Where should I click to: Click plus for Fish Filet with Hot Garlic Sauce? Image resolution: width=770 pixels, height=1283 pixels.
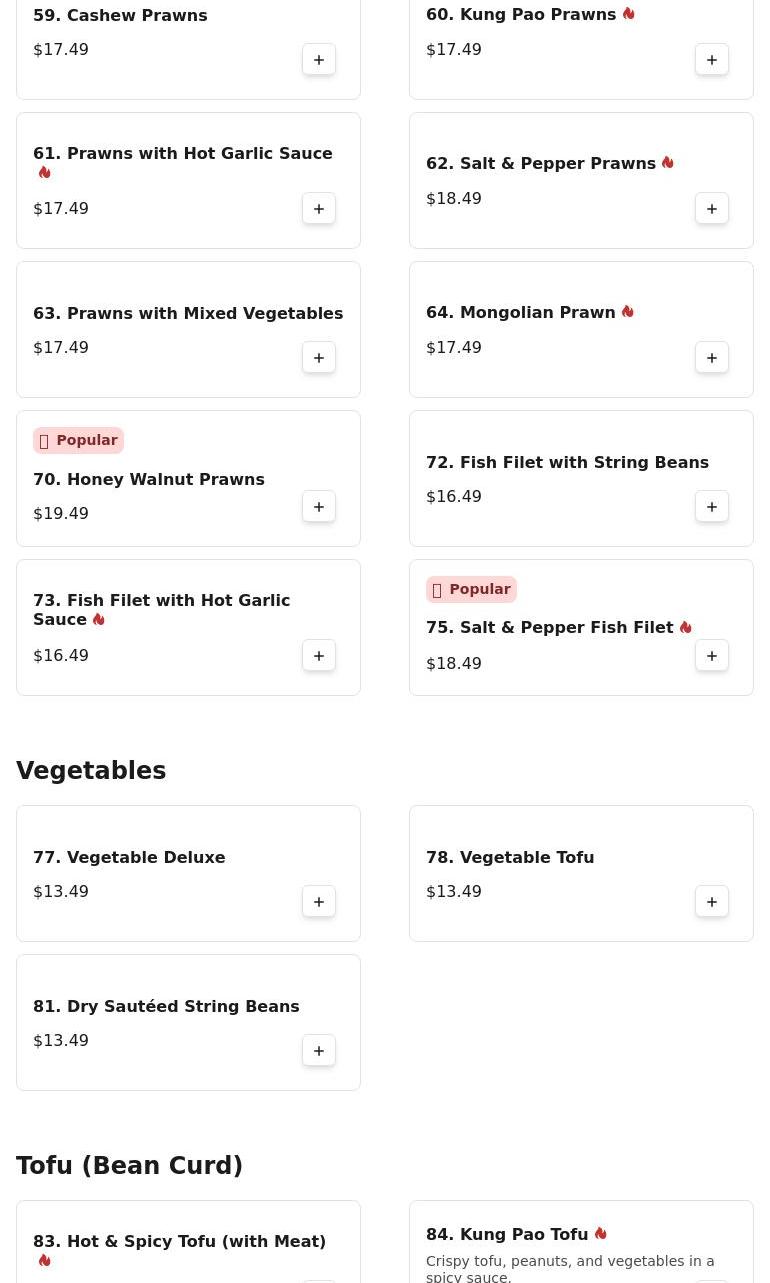point(319,656)
